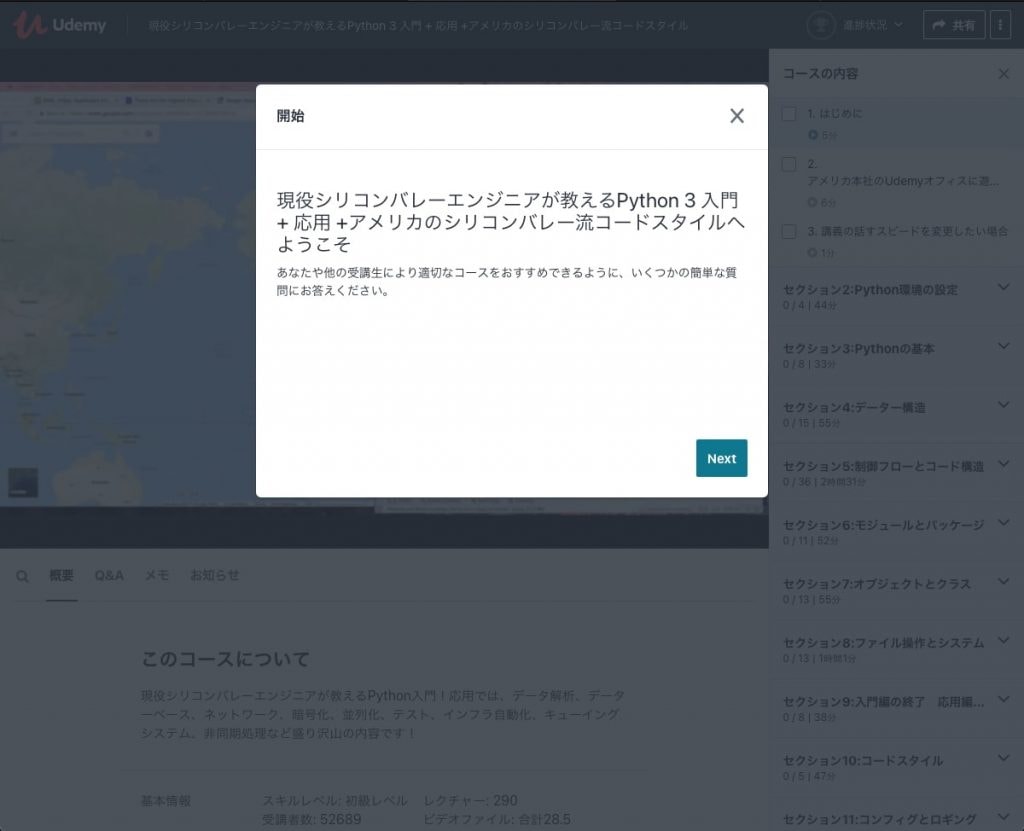
Task: Expand セクション2:Python環境の設定
Action: coord(1004,289)
